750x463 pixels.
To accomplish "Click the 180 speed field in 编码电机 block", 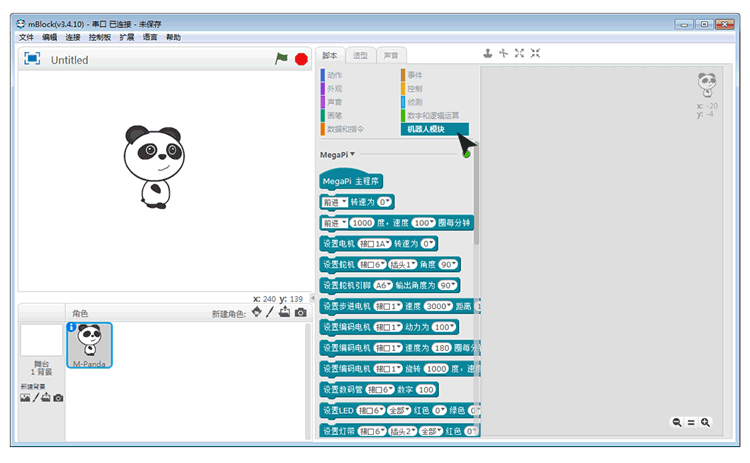I will [x=442, y=348].
